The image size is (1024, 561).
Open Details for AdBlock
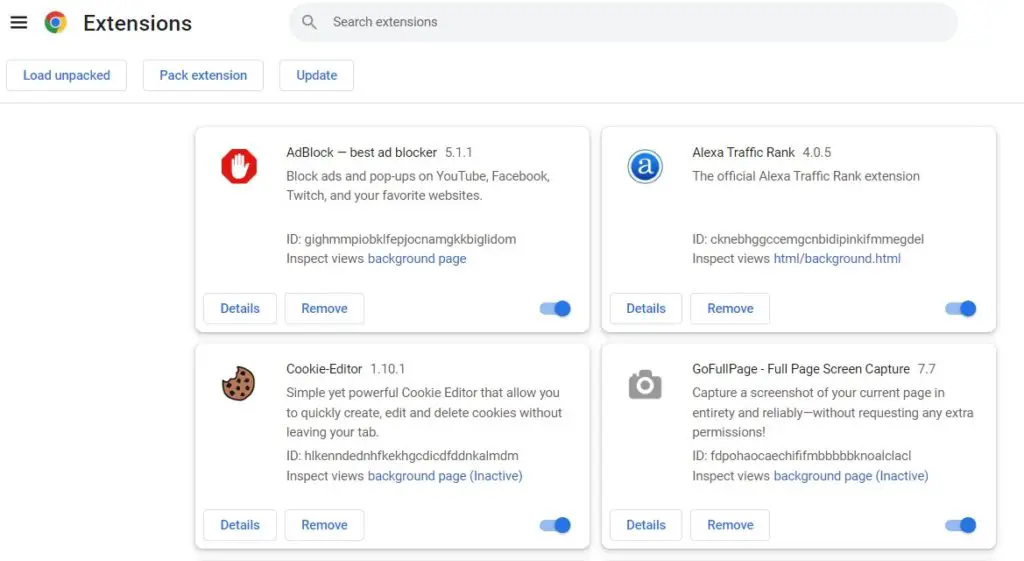(240, 308)
